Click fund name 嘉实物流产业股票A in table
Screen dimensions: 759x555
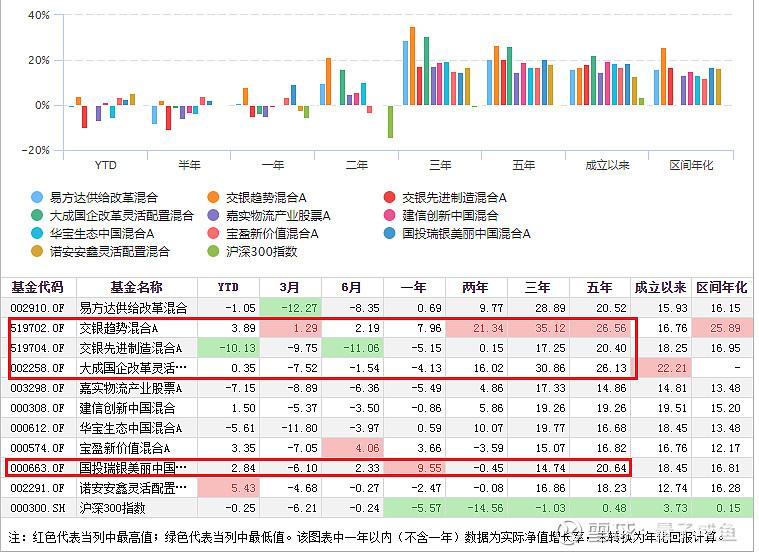tap(131, 388)
